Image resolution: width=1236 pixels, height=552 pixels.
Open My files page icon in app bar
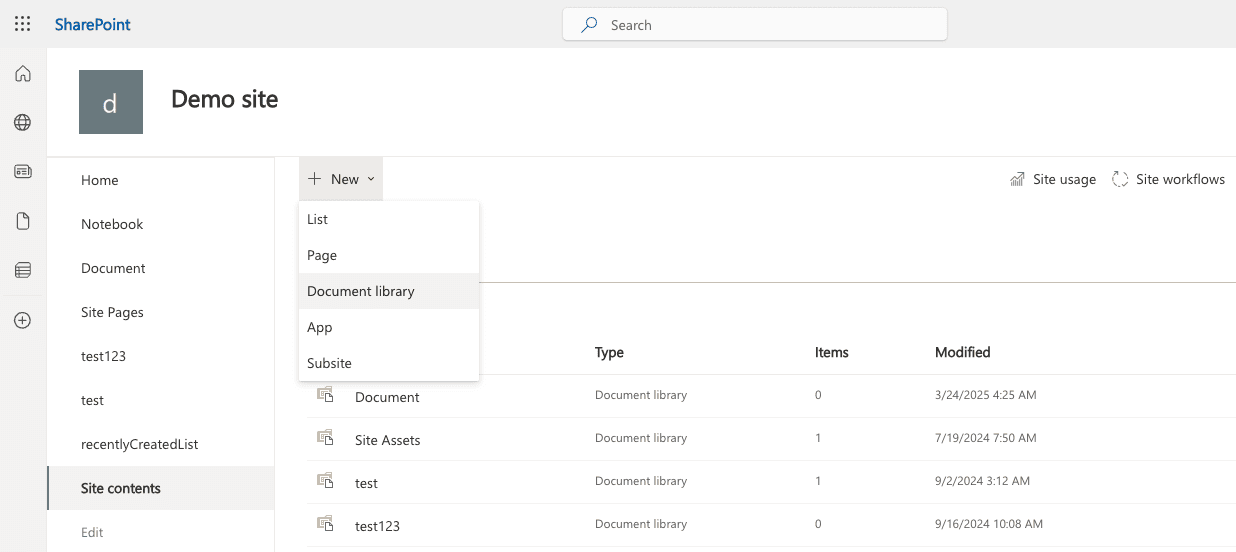(22, 221)
